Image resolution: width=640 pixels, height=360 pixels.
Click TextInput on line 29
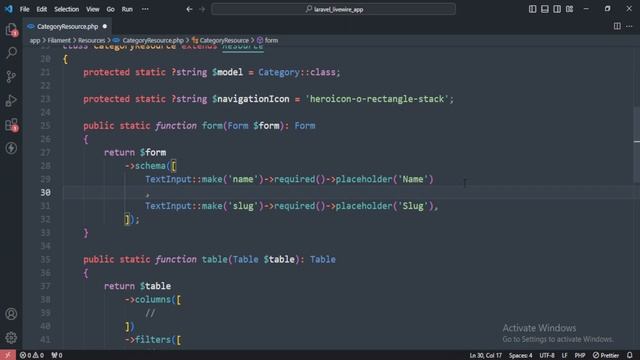pos(168,179)
